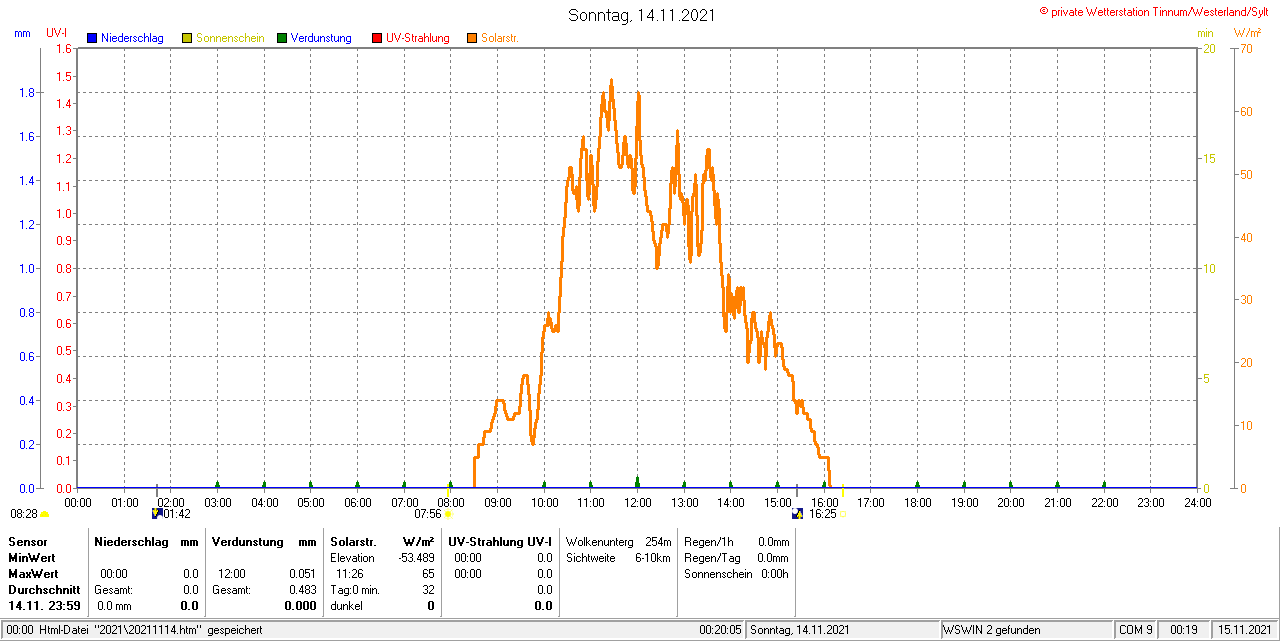Select the UV-Strahlung legend label
Image resolution: width=1280 pixels, height=641 pixels.
click(419, 38)
